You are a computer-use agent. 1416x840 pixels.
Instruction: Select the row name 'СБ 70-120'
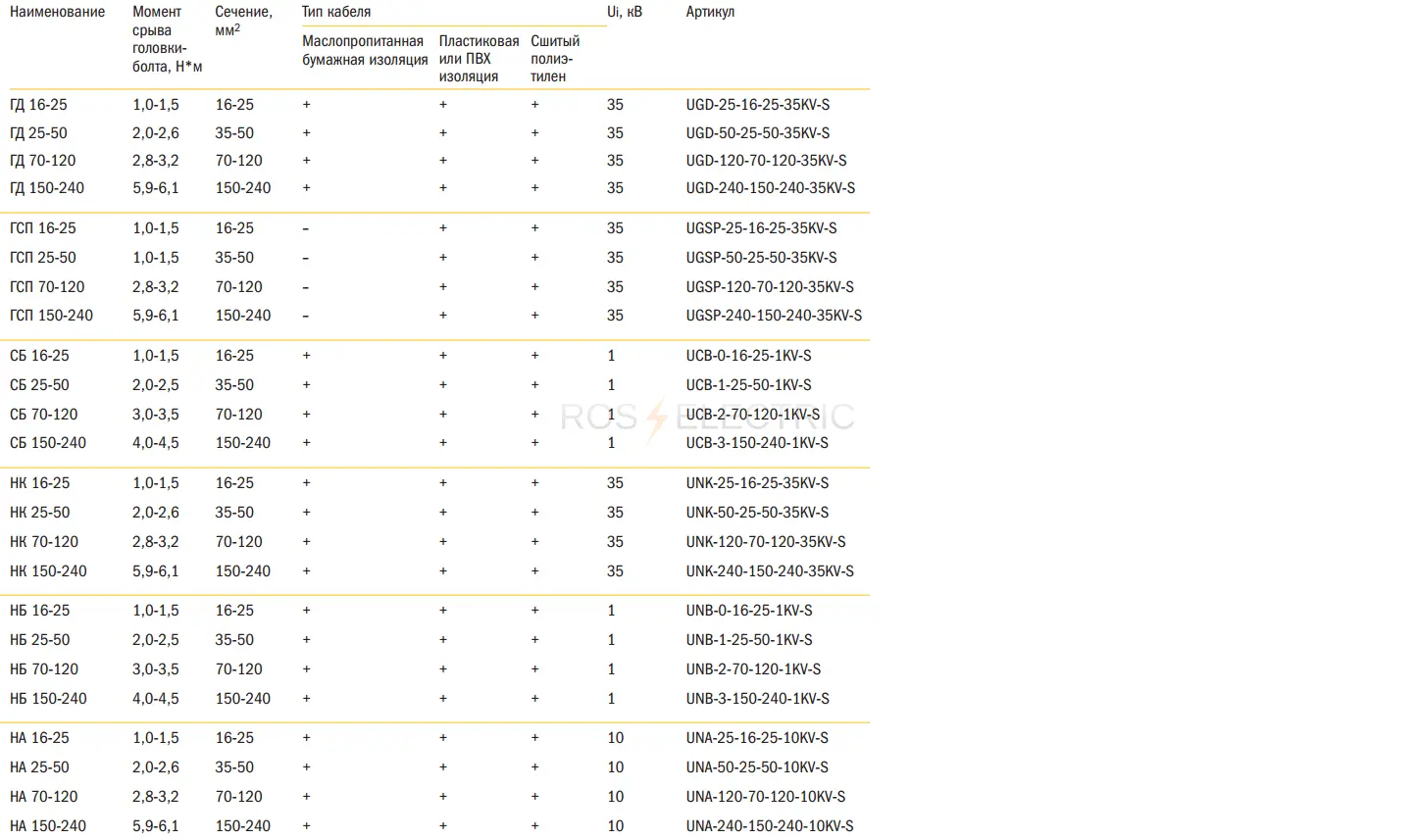click(x=43, y=415)
